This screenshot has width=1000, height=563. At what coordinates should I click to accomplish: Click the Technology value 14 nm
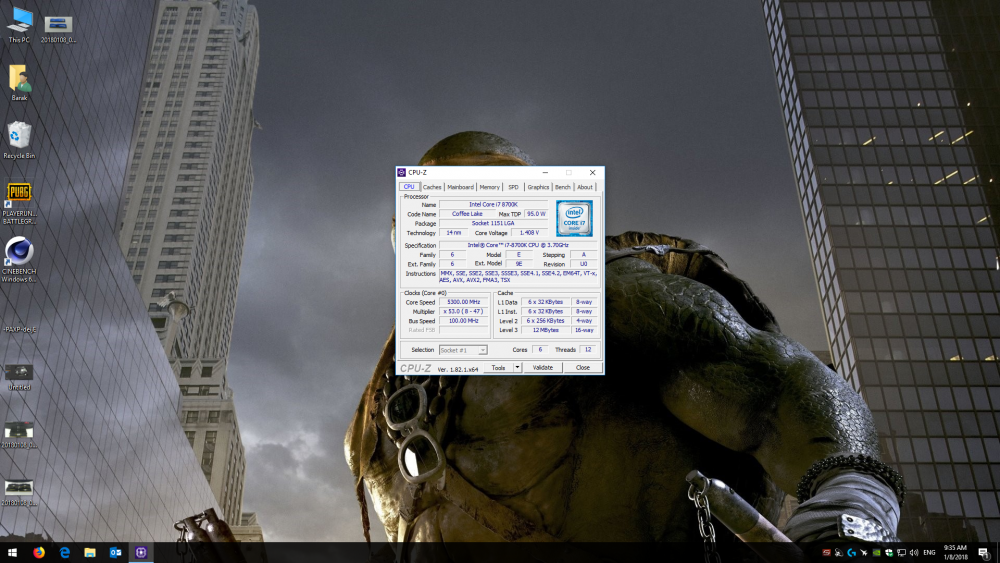tap(453, 233)
